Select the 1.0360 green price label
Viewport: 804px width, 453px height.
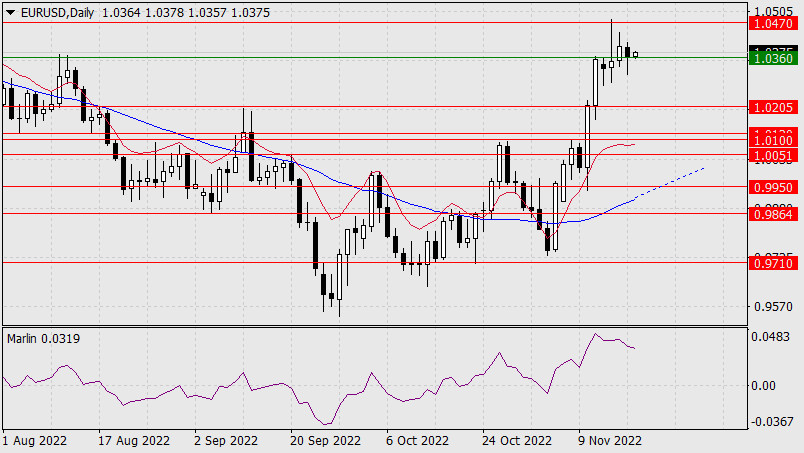coord(774,58)
